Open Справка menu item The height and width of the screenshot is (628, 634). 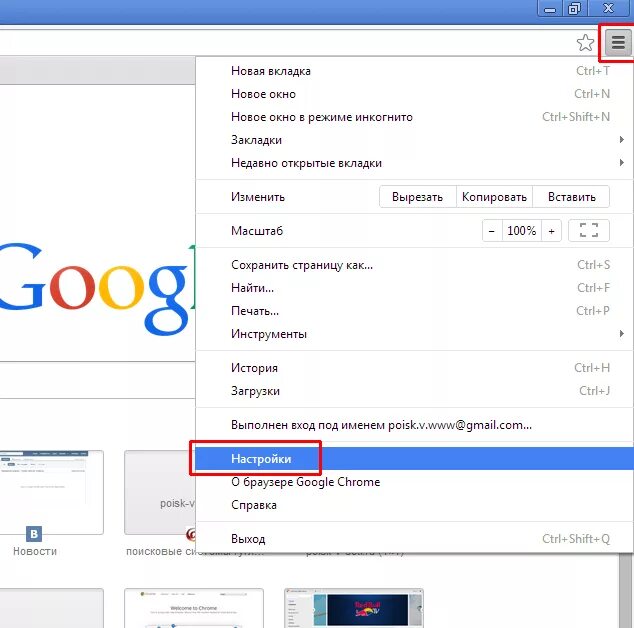(x=414, y=505)
